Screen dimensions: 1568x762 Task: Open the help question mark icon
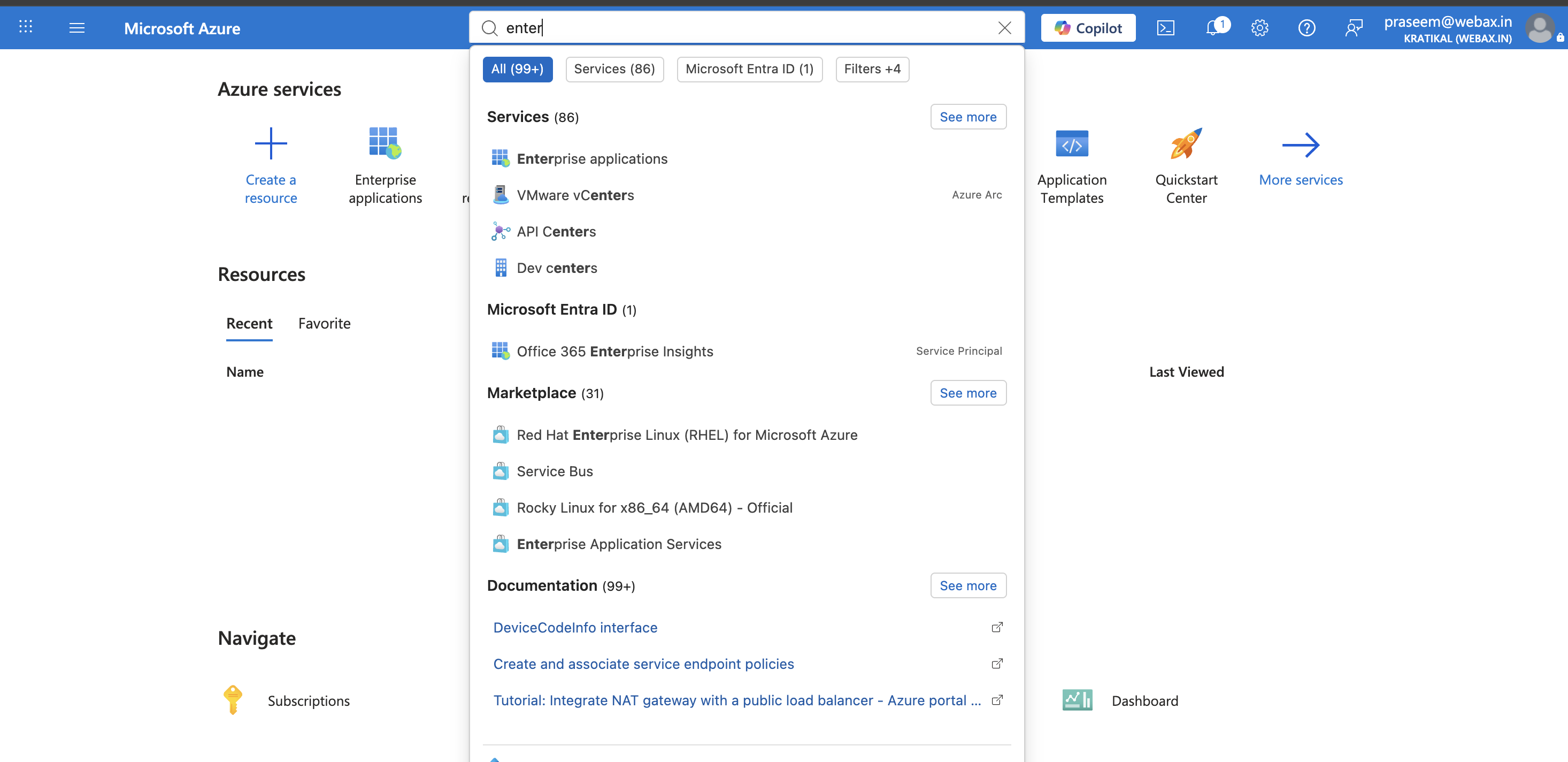coord(1306,28)
